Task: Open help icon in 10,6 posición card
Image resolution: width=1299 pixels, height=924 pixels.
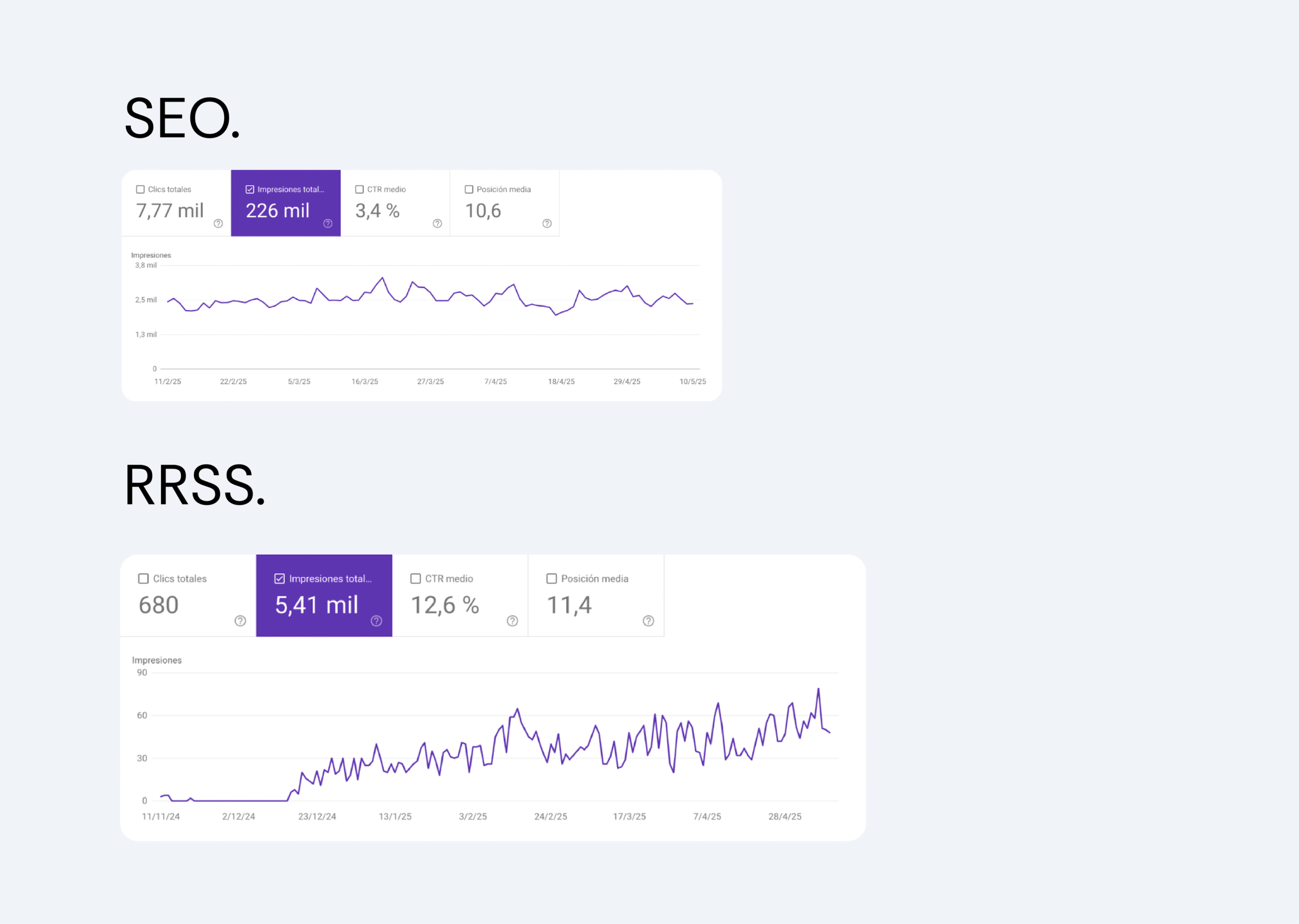Action: click(x=547, y=224)
